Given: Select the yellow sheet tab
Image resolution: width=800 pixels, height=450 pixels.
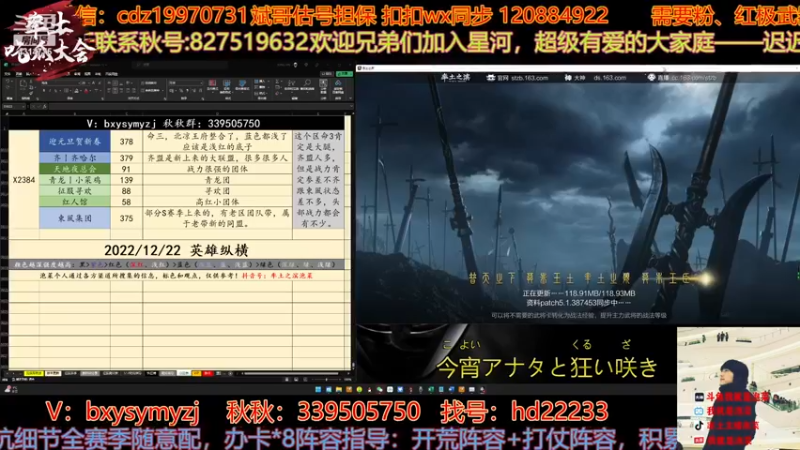Looking at the screenshot, I should point(34,373).
